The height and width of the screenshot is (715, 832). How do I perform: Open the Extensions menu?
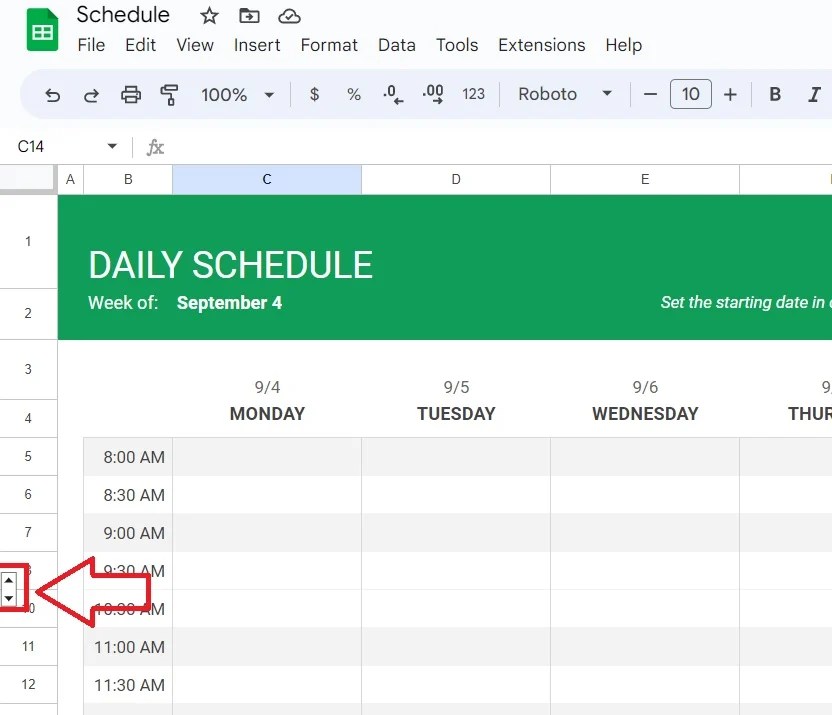point(541,45)
